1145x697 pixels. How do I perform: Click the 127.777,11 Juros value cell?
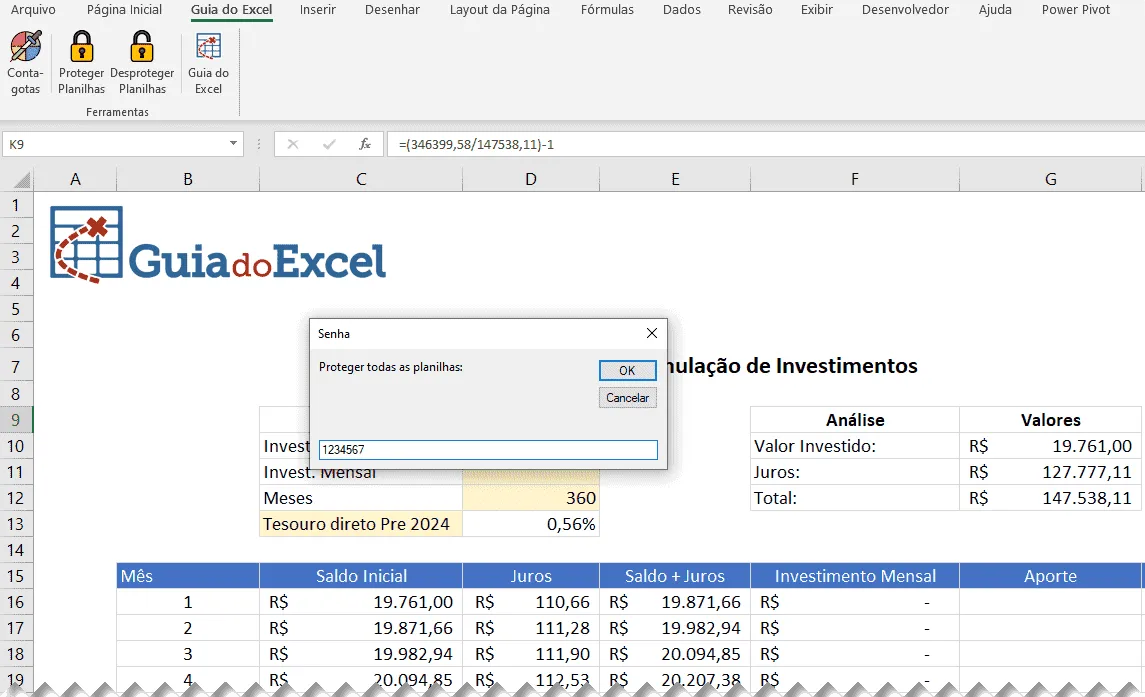click(x=1051, y=472)
